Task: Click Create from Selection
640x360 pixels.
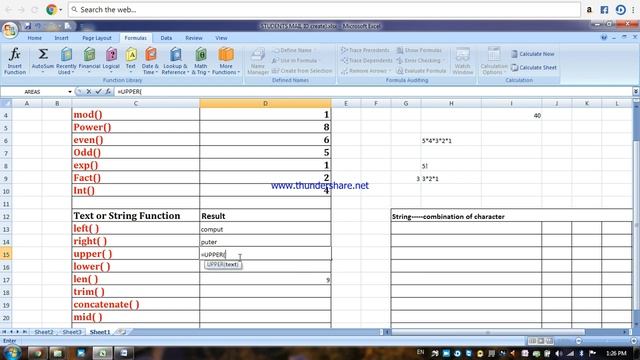Action: [302, 71]
